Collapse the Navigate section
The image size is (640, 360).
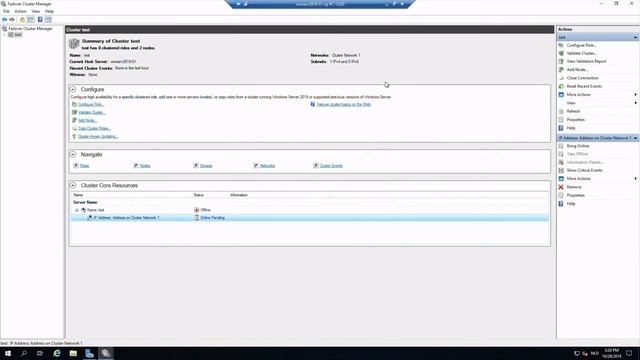pos(73,154)
